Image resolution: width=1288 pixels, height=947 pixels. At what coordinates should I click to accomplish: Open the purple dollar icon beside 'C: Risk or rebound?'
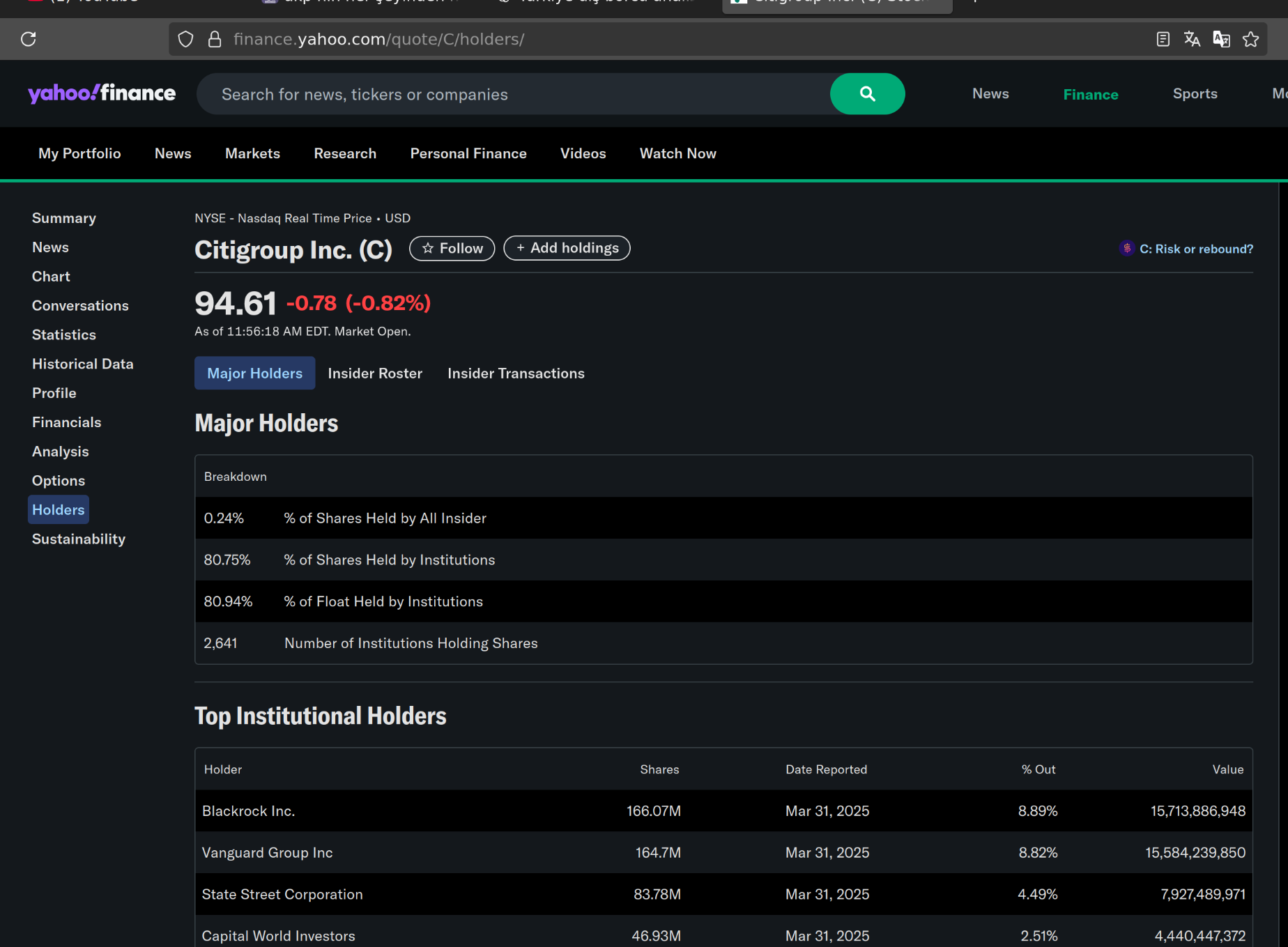[x=1126, y=248]
